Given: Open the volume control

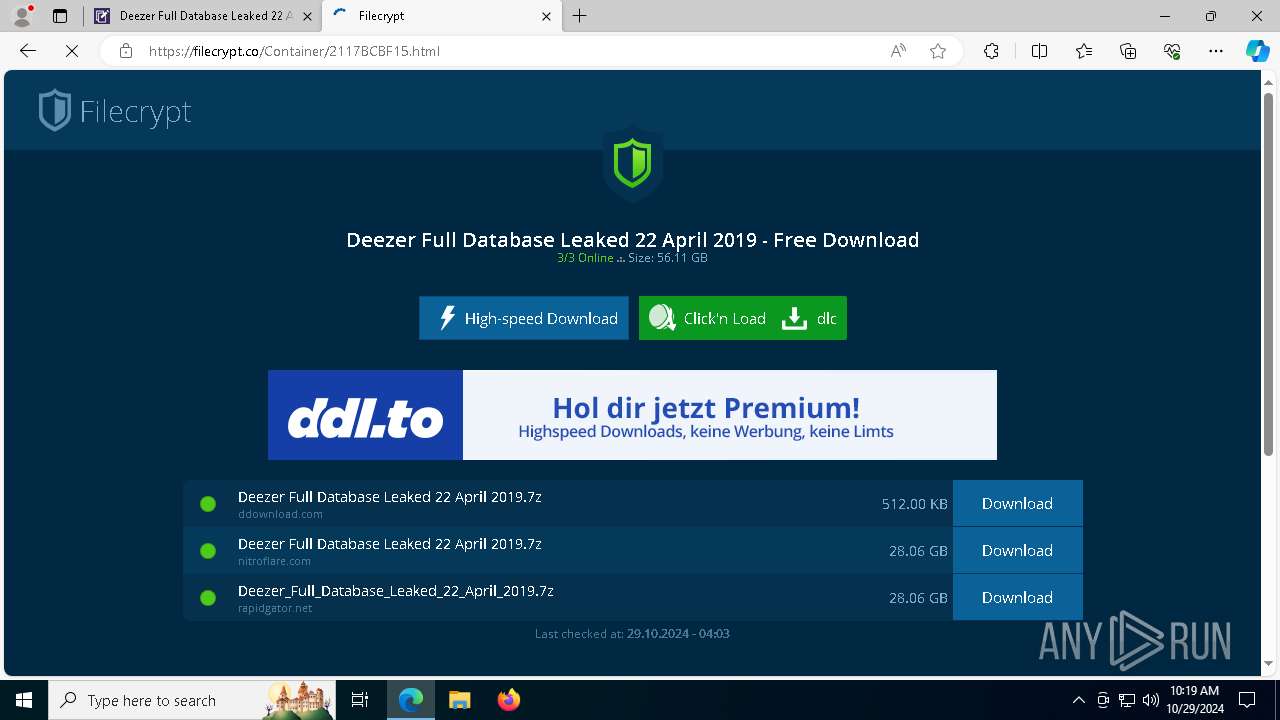Looking at the screenshot, I should click(x=1150, y=700).
